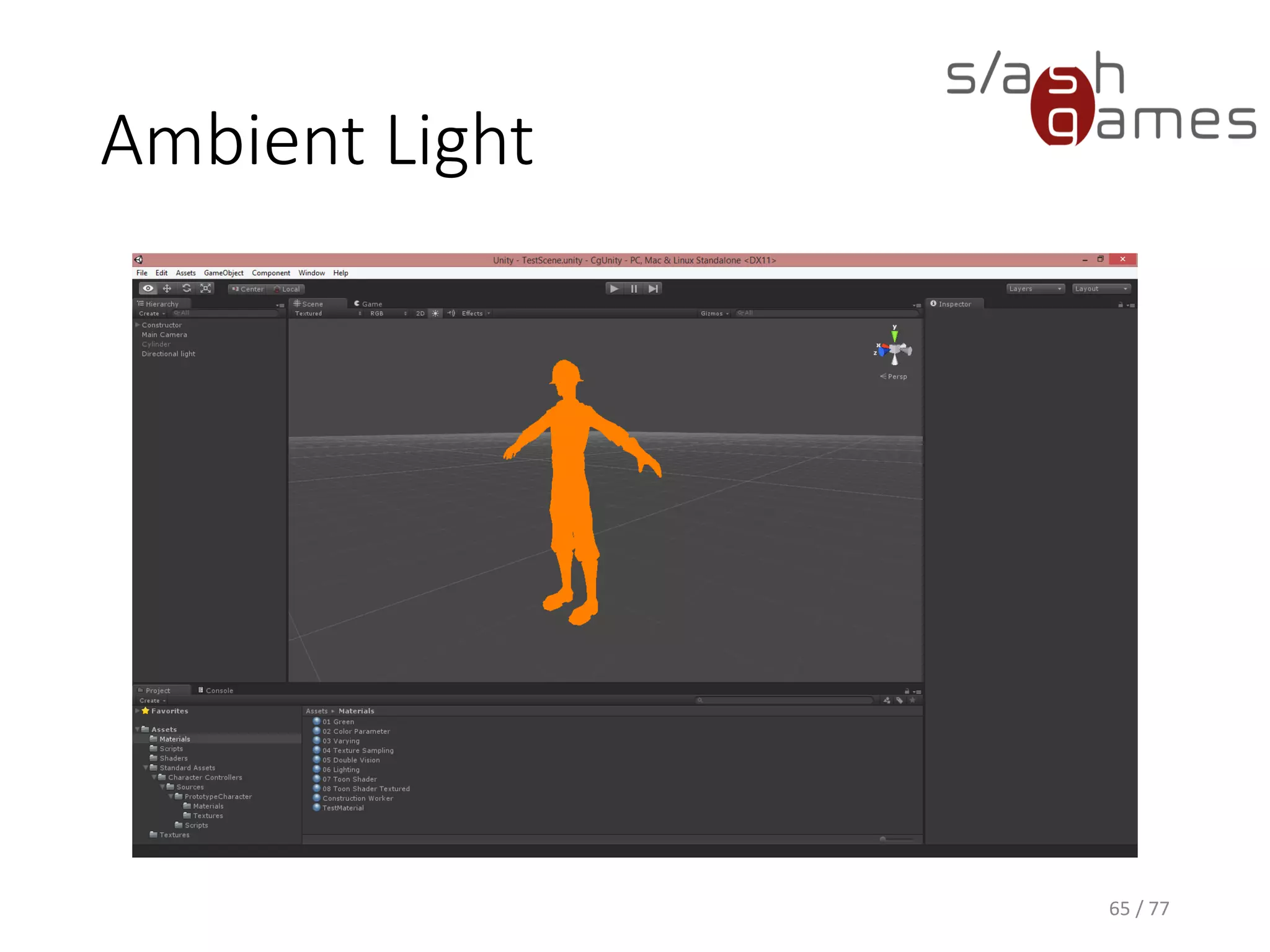Viewport: 1270px width, 952px height.
Task: Select the Move transform tool
Action: click(x=167, y=288)
